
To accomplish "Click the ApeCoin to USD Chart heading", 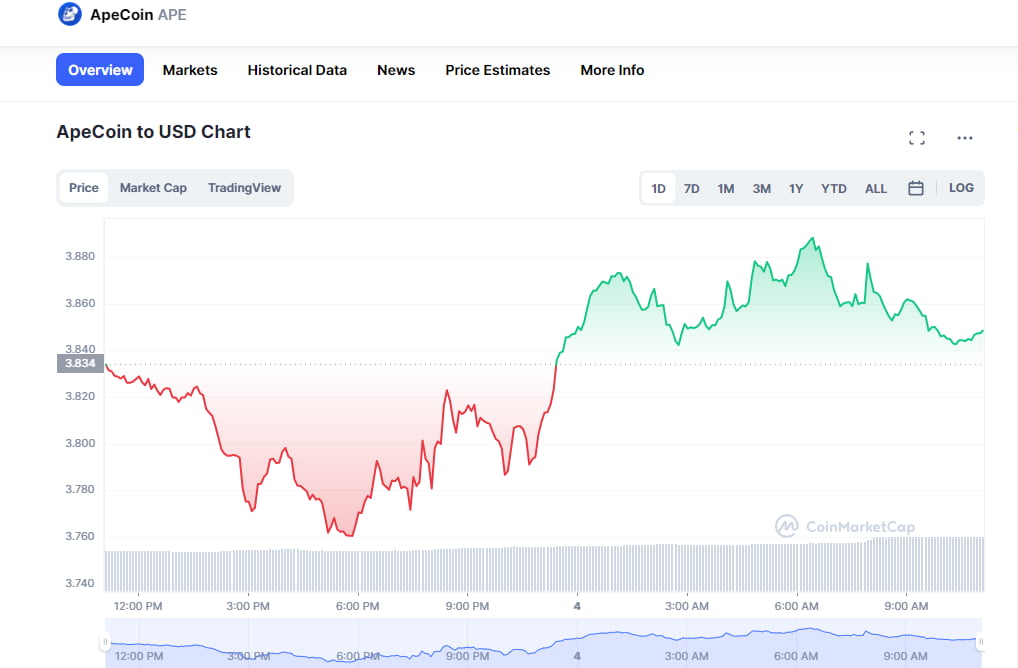I will 153,132.
